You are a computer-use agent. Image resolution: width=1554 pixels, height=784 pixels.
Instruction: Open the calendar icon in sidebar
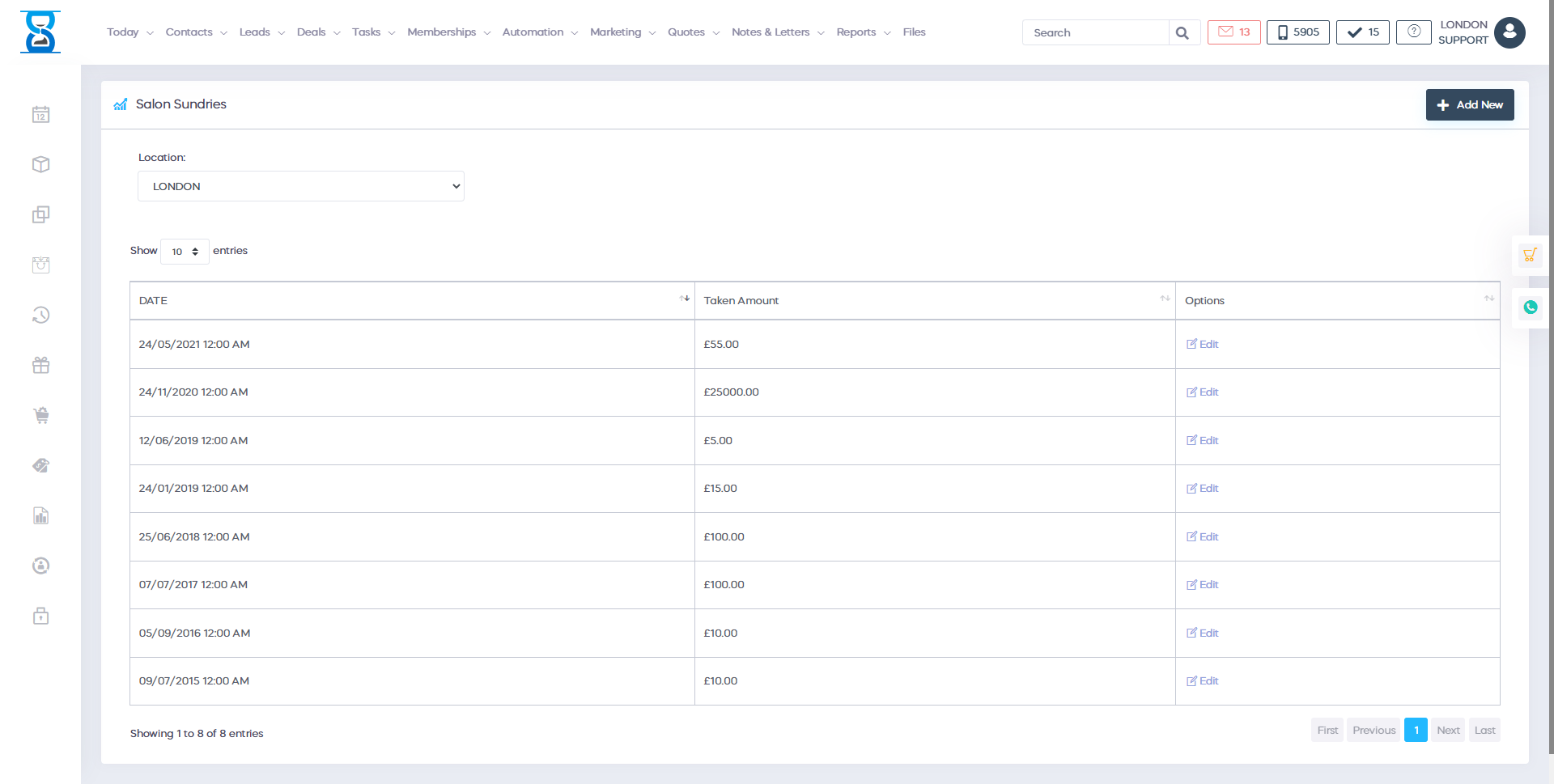pyautogui.click(x=40, y=115)
